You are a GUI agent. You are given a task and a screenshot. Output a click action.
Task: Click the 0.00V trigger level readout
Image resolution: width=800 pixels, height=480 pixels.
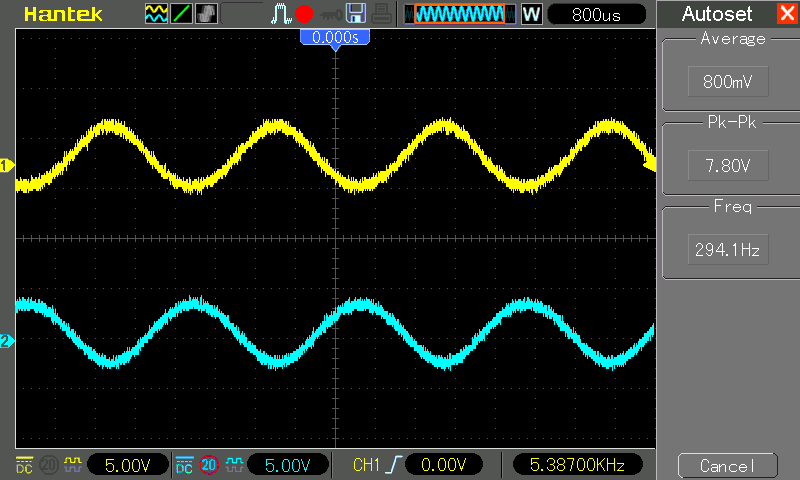tap(443, 465)
